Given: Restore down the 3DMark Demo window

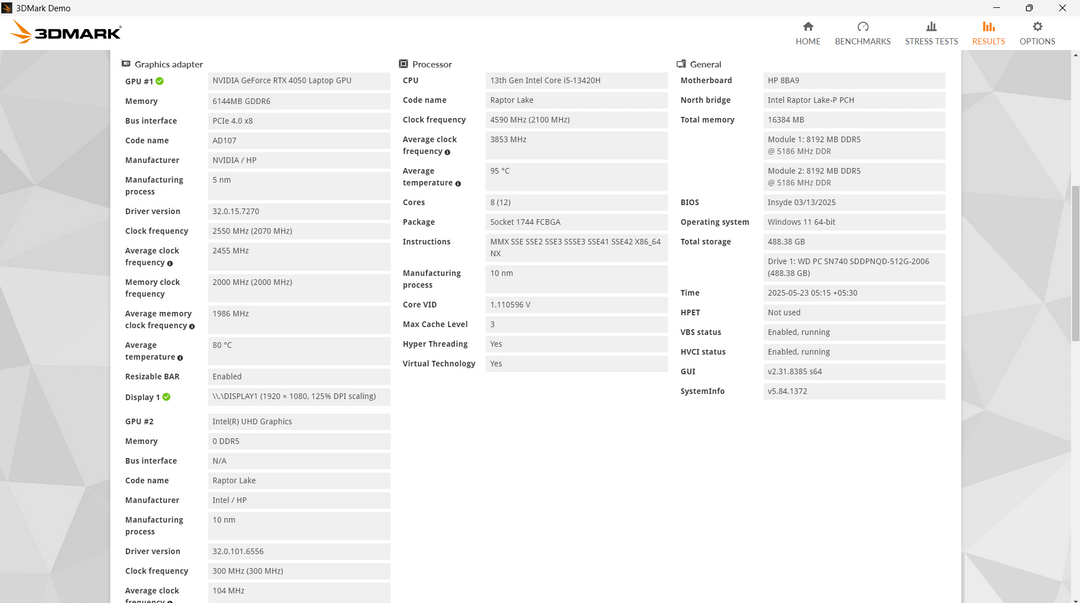Looking at the screenshot, I should tap(1029, 8).
